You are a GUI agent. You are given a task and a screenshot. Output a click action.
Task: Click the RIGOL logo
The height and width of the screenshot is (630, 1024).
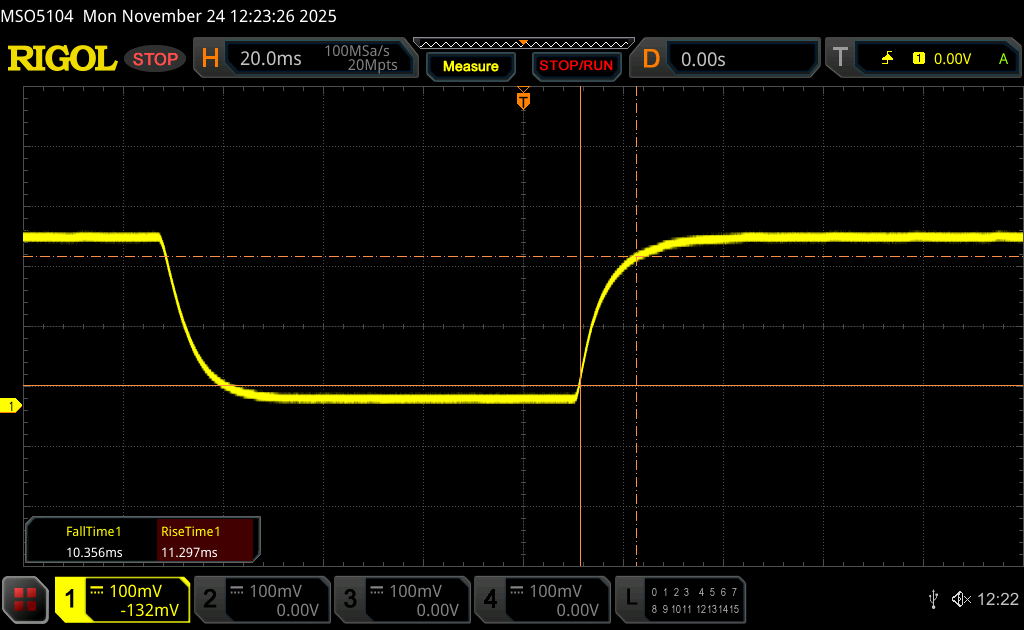[62, 59]
